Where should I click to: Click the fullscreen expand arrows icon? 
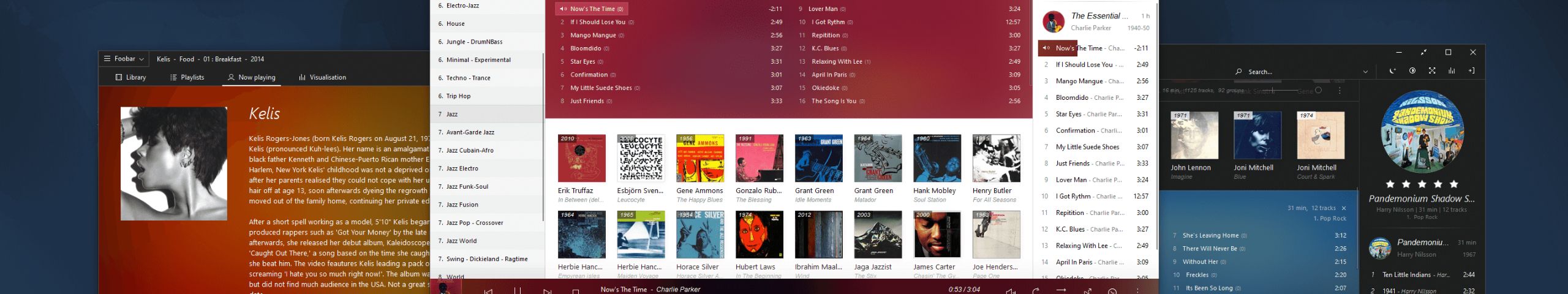1432,71
